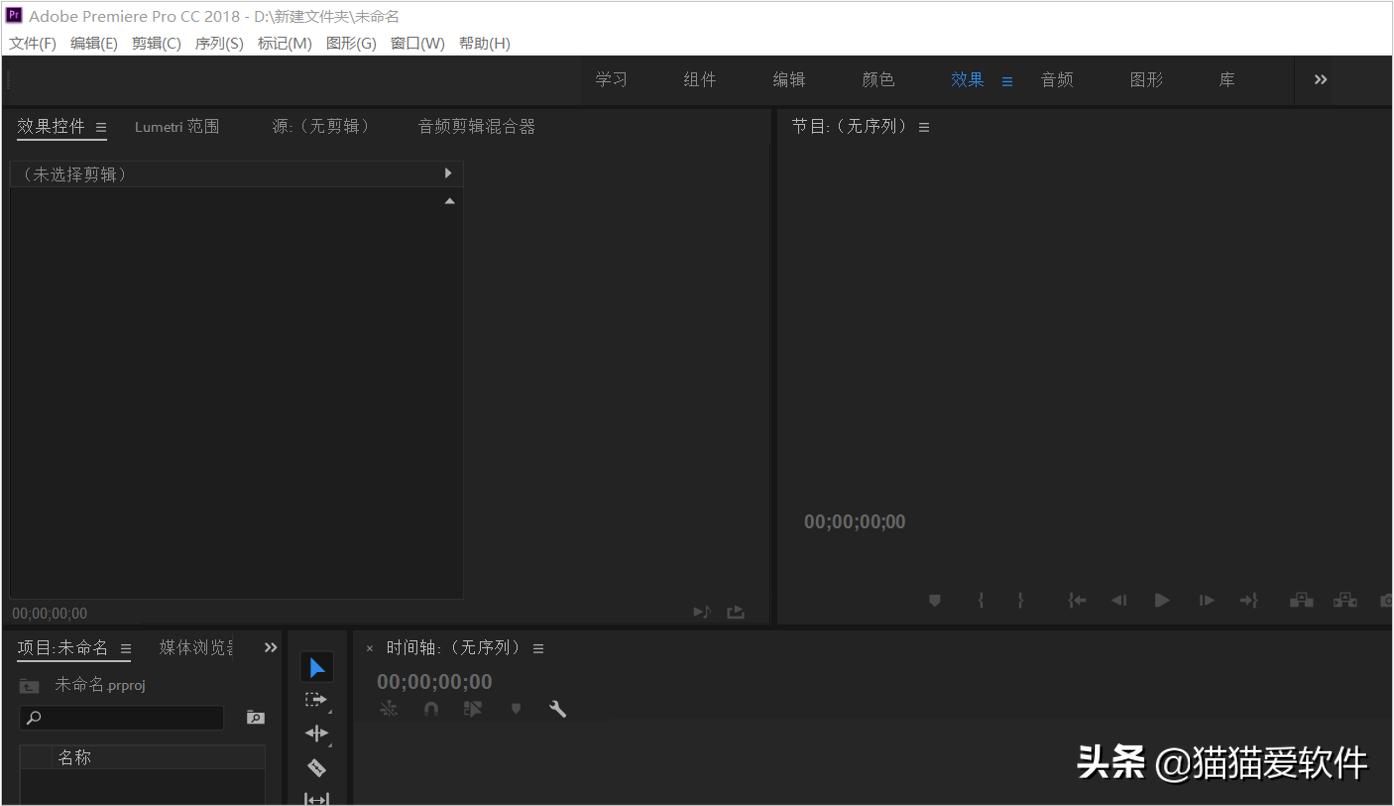Viewport: 1394px width, 806px height.
Task: Open the 序列(S) menu
Action: point(218,43)
